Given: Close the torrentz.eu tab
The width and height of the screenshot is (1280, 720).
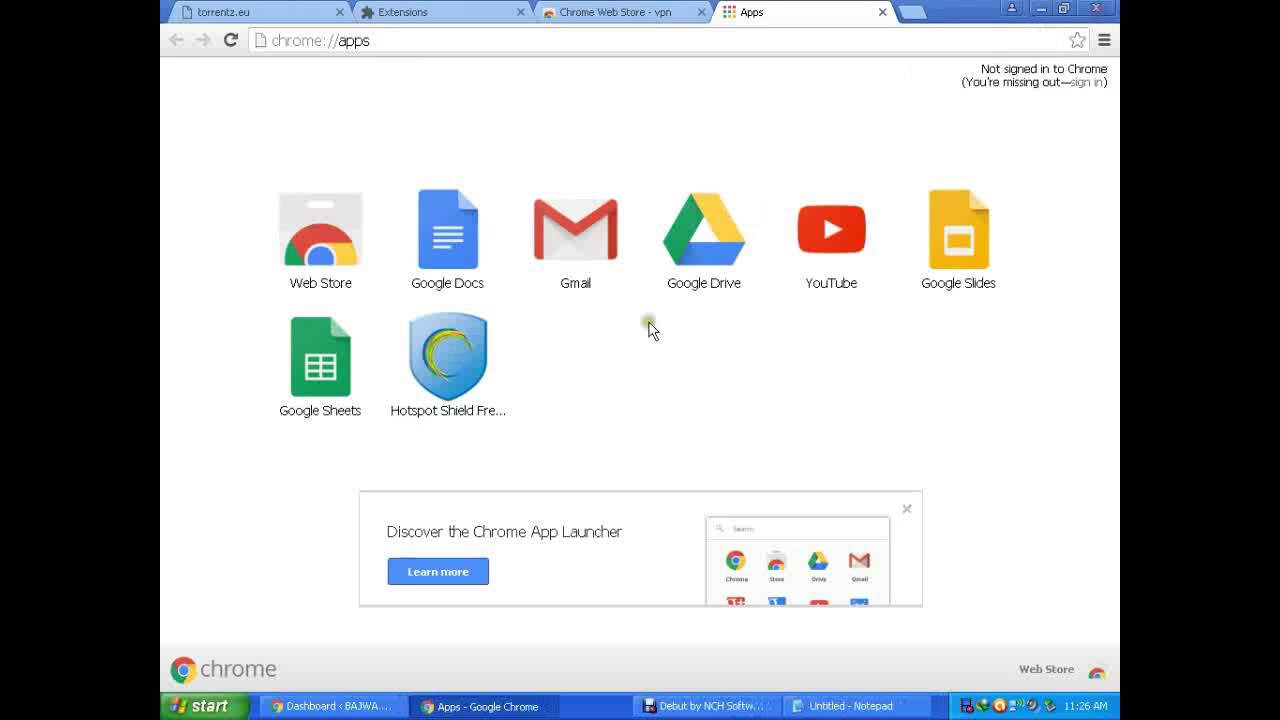Looking at the screenshot, I should [339, 12].
